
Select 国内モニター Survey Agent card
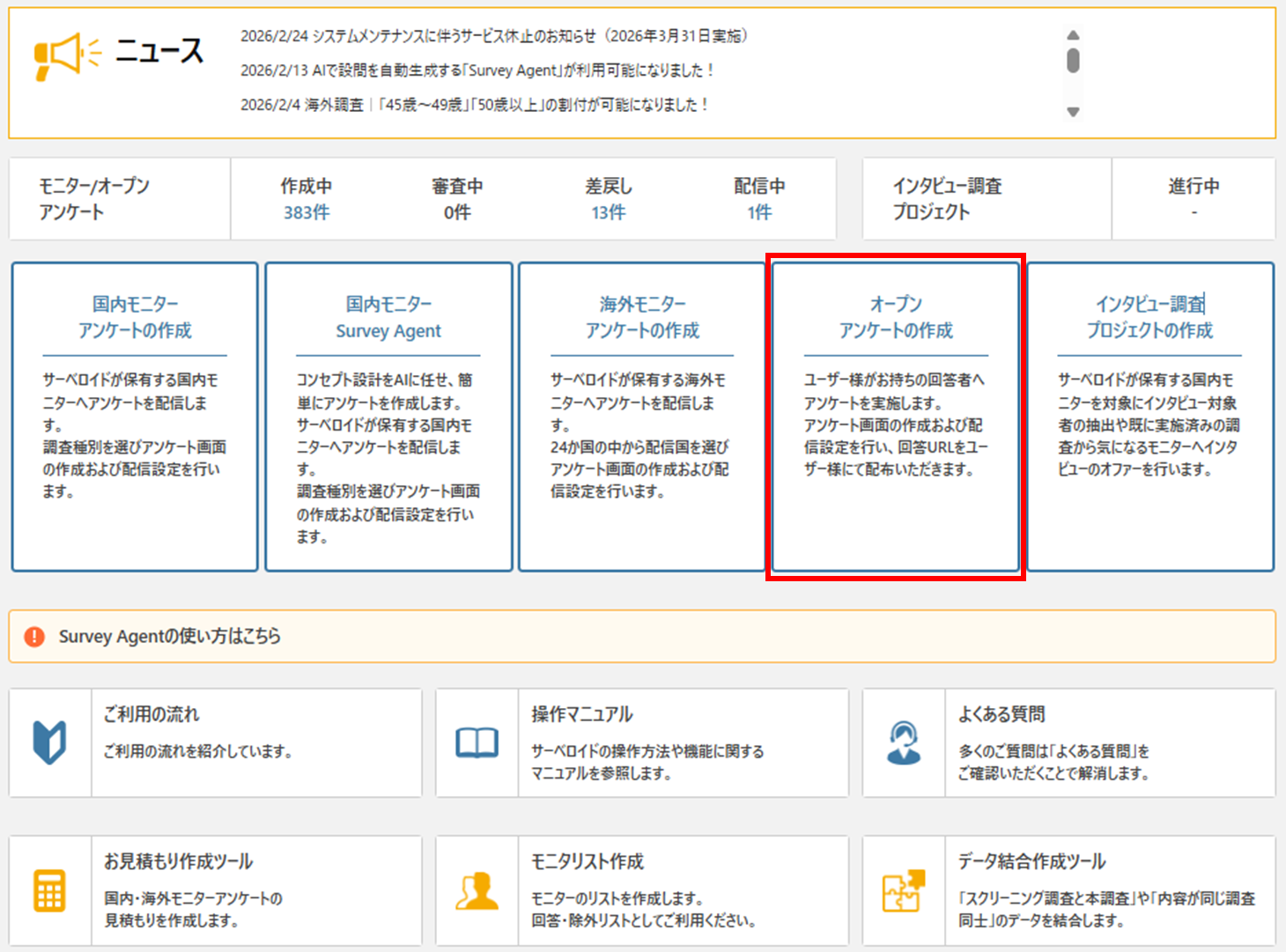388,417
